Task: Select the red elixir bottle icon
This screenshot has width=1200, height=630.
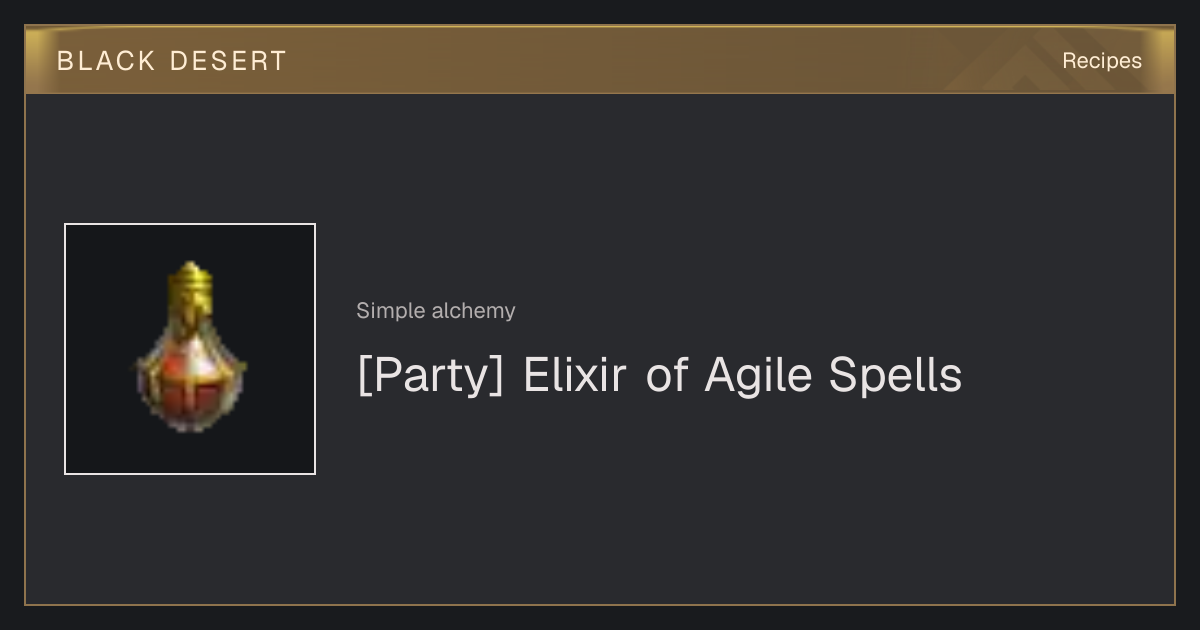Action: (190, 348)
